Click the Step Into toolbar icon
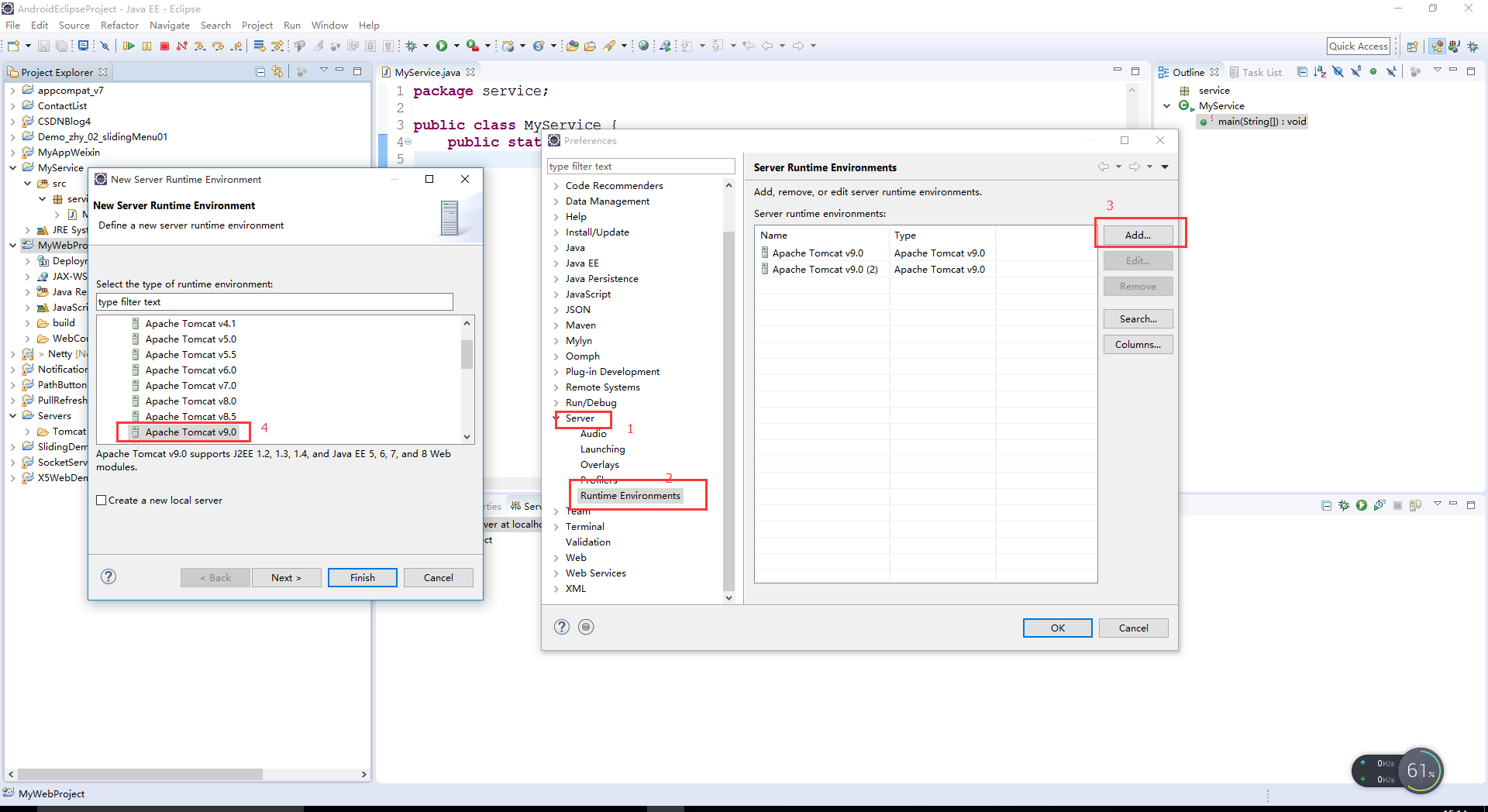1488x812 pixels. (200, 46)
